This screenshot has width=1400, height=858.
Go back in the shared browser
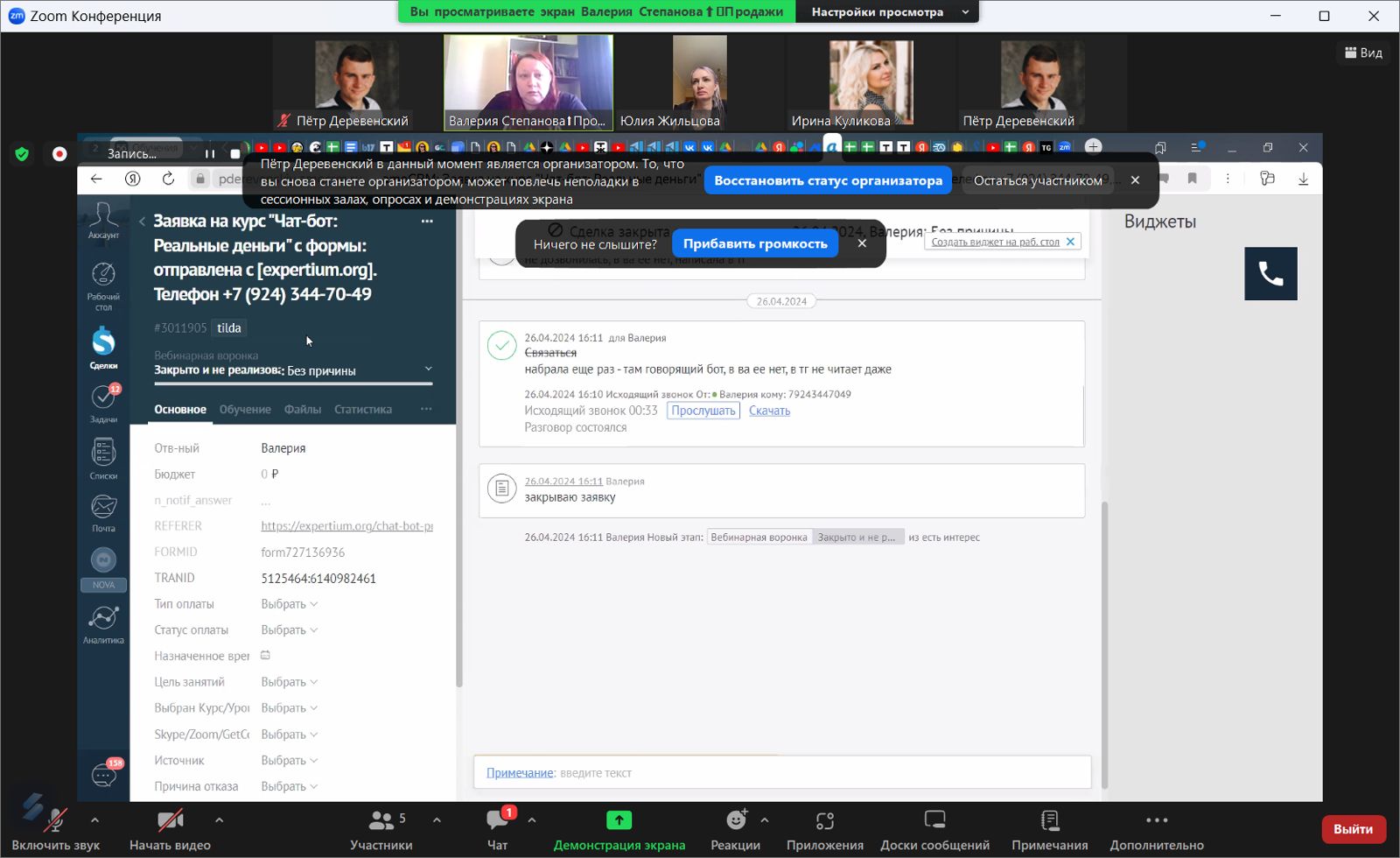(96, 179)
